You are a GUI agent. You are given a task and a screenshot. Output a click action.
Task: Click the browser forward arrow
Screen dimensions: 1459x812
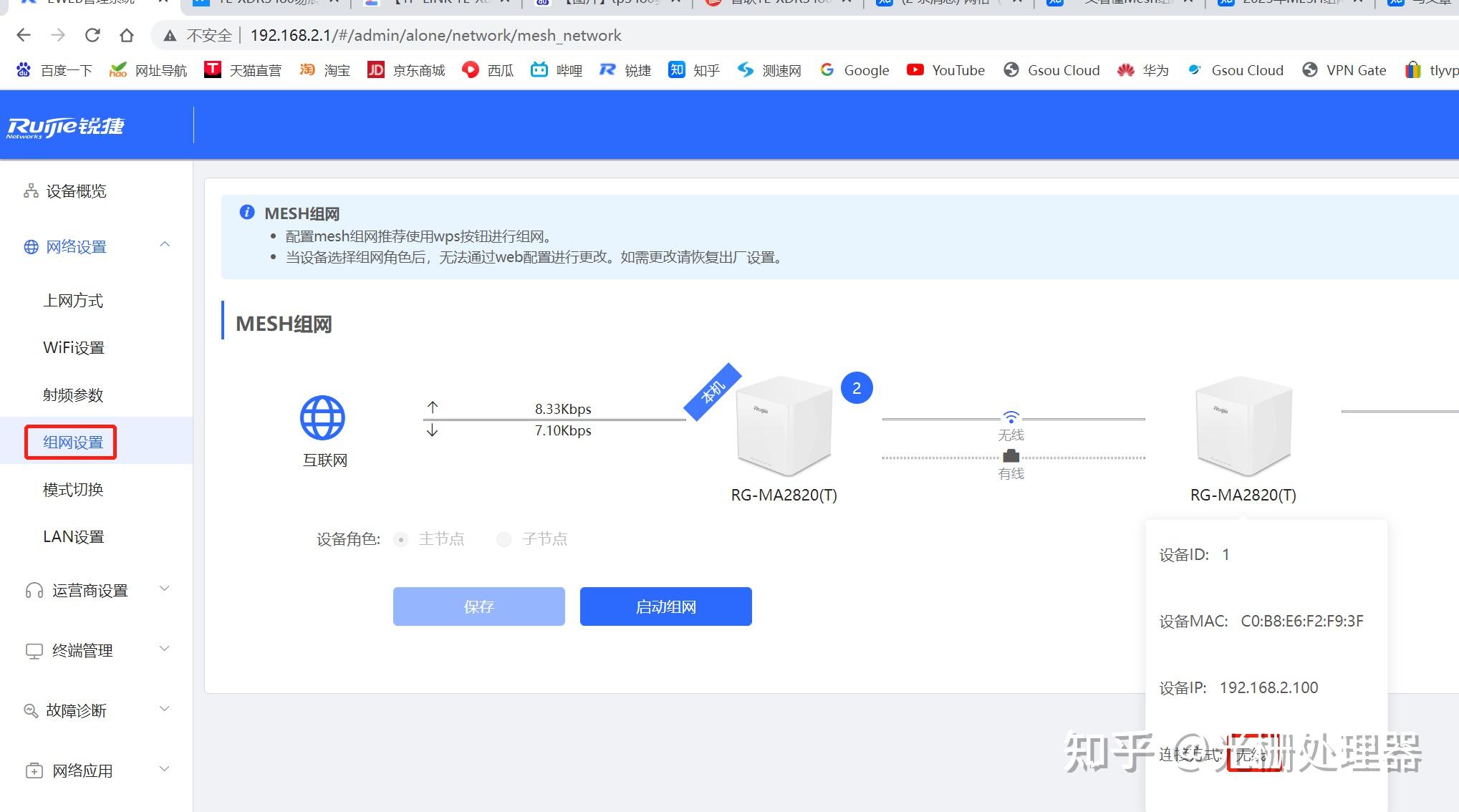tap(58, 35)
